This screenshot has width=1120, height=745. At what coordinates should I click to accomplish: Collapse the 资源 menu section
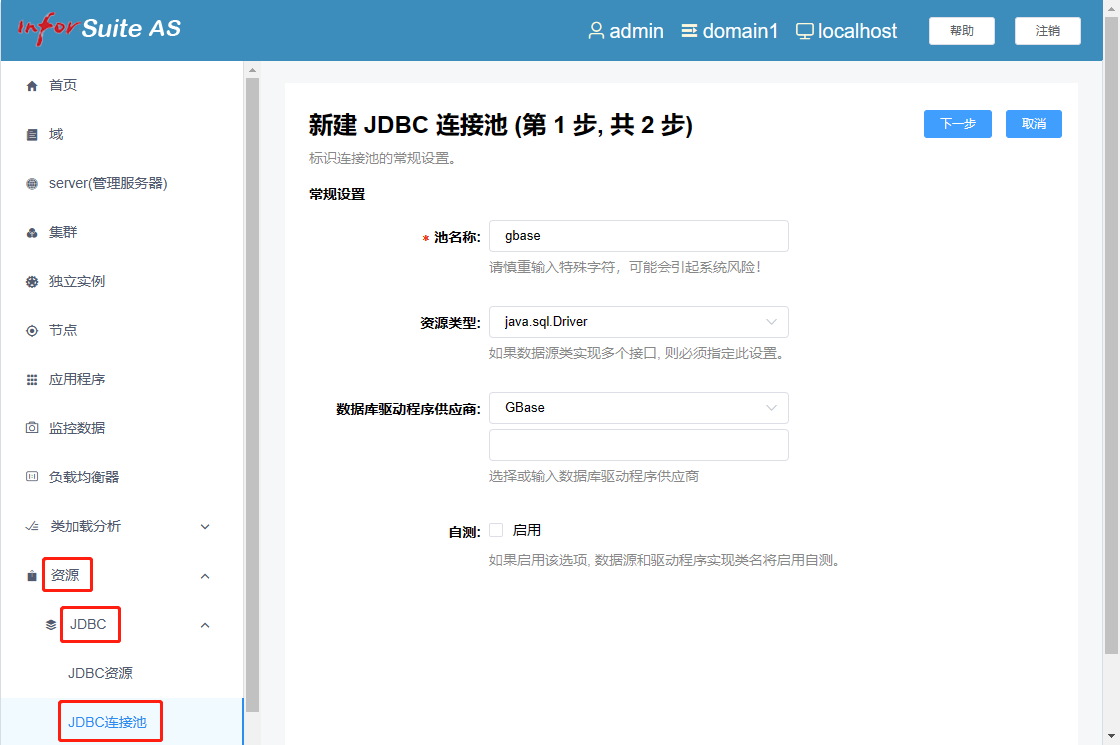coord(205,576)
